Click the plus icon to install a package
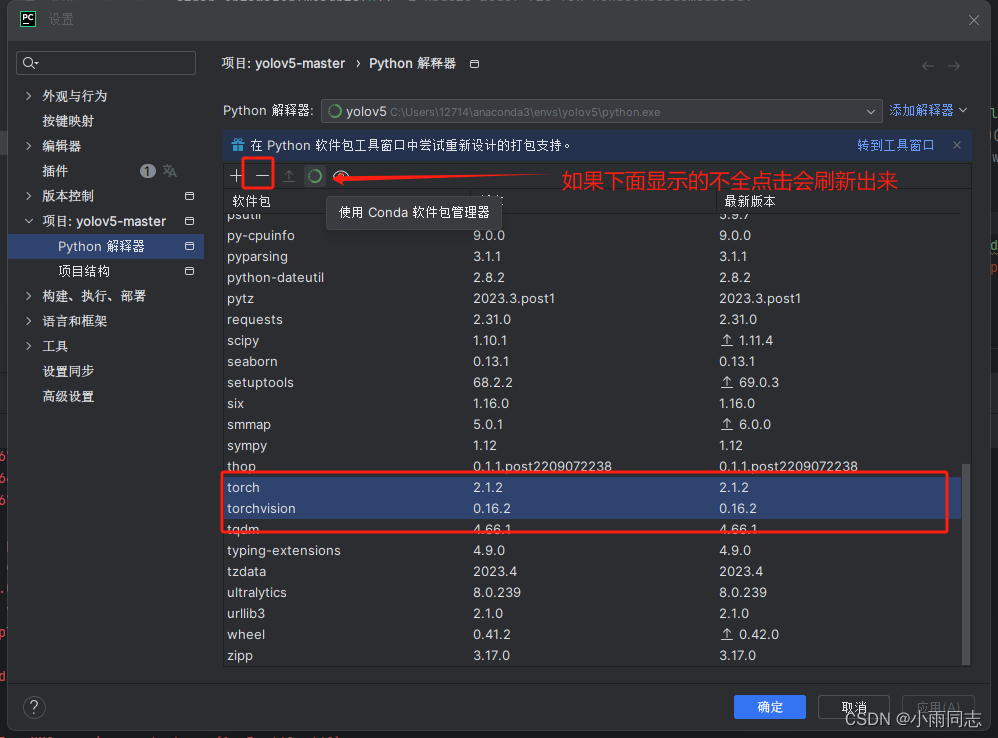This screenshot has width=998, height=738. [x=236, y=175]
